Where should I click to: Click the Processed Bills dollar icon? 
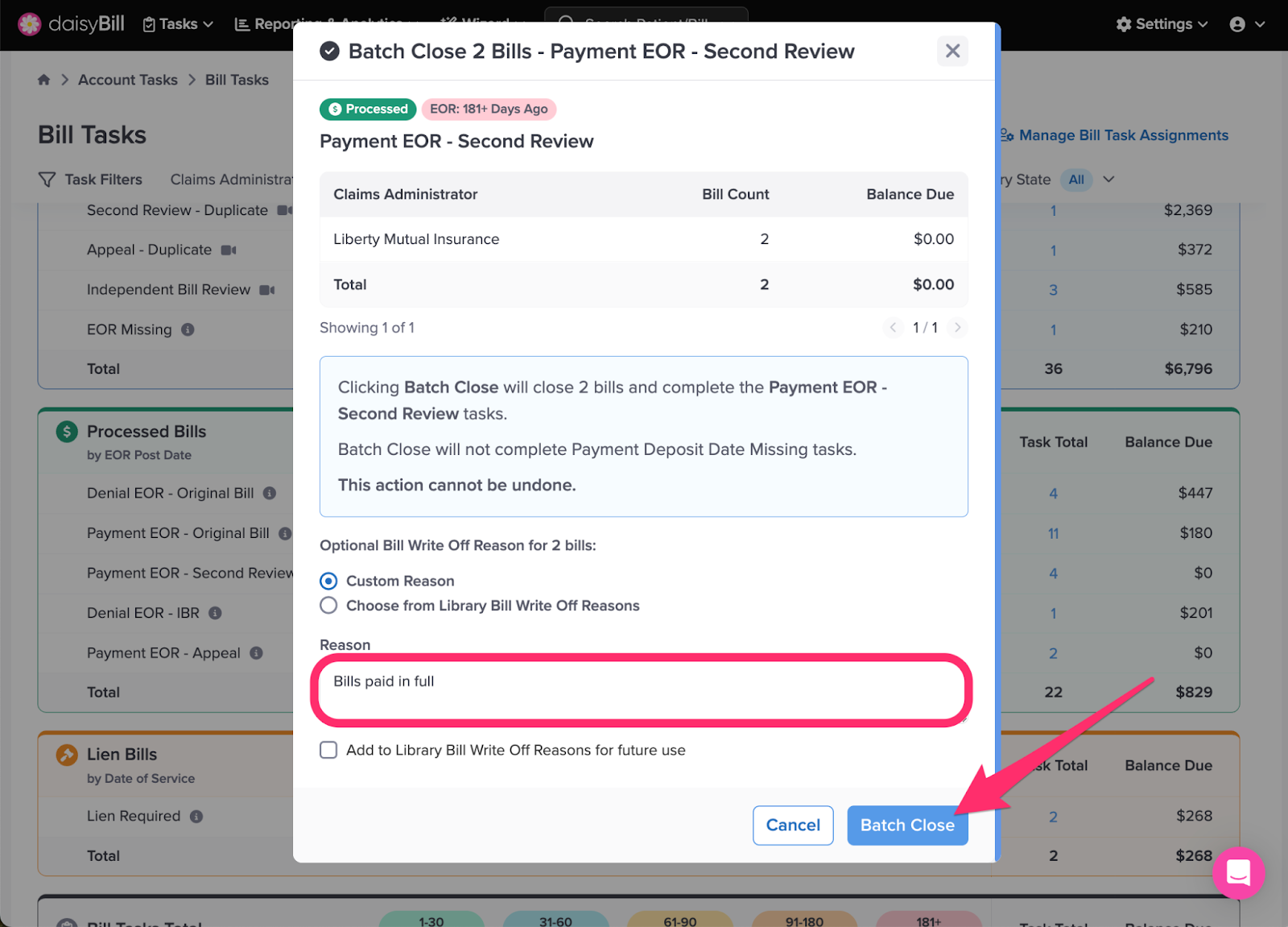[x=67, y=432]
